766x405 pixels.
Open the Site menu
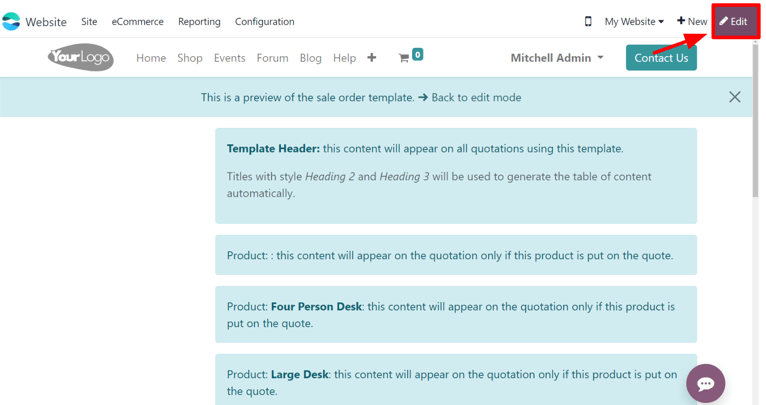coord(89,21)
